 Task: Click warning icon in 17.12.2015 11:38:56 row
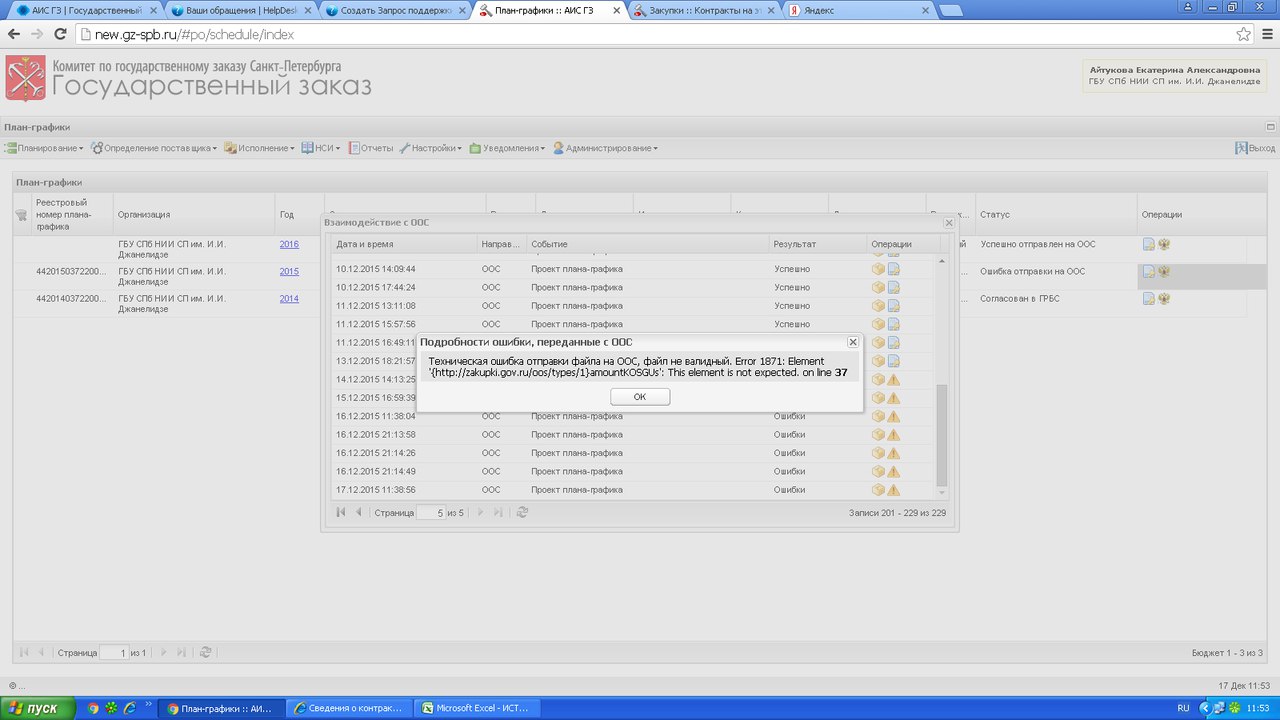click(894, 490)
